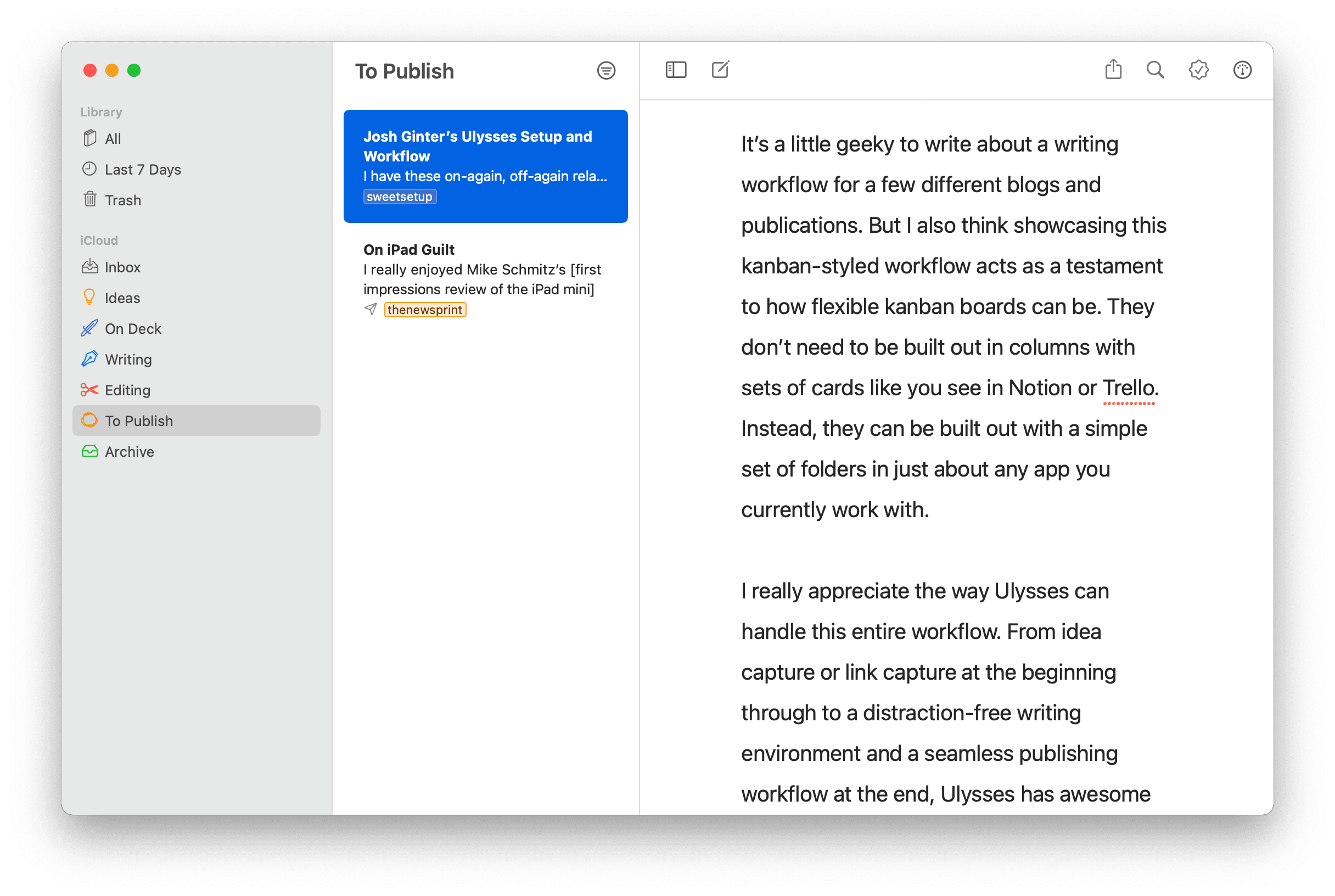Click the All library icon
This screenshot has width=1335, height=896.
point(89,138)
